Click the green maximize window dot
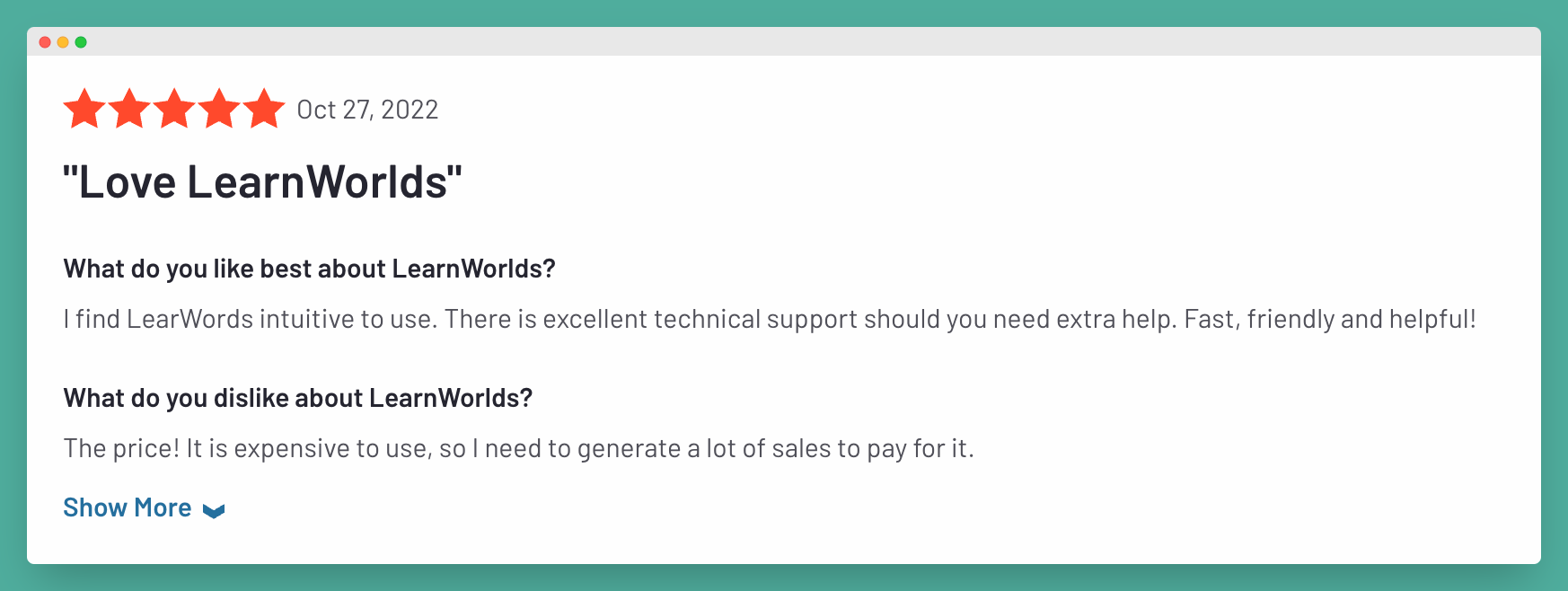This screenshot has width=1568, height=591. pos(81,42)
